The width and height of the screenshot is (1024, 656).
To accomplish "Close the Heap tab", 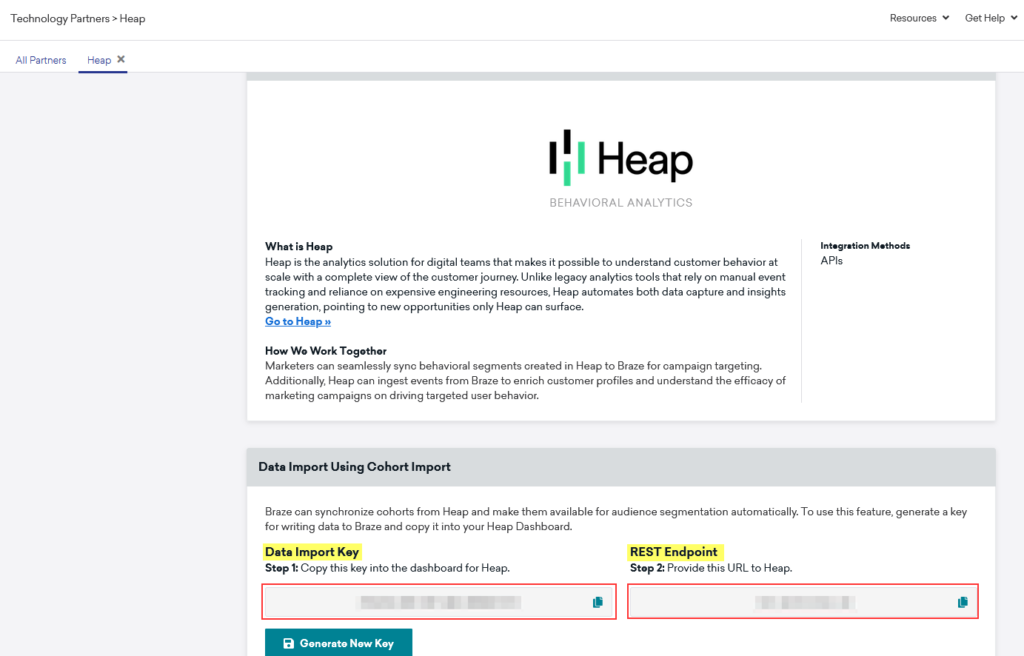I will pyautogui.click(x=121, y=60).
